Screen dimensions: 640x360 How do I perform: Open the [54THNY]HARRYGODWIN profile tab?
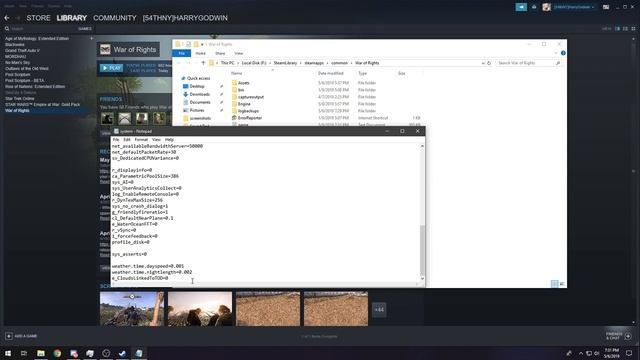[185, 18]
